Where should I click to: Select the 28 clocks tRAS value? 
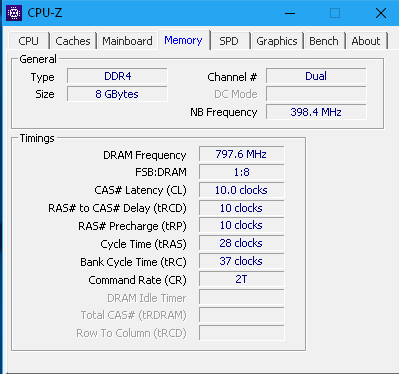click(241, 243)
